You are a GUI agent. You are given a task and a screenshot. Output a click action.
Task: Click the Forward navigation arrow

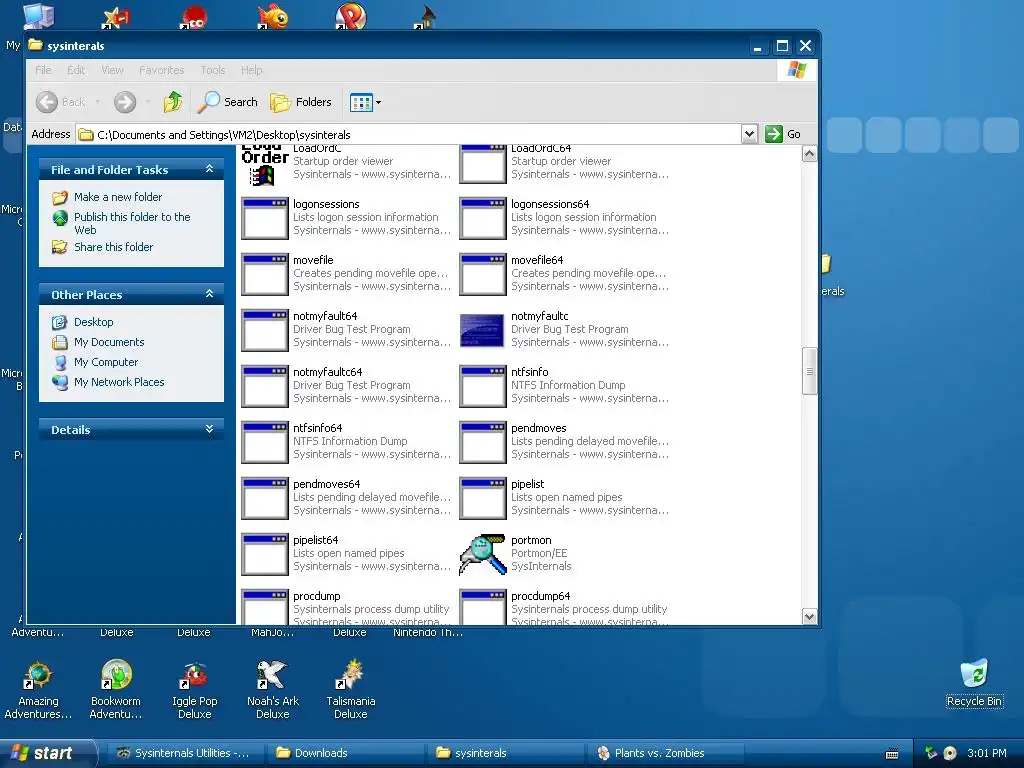click(125, 102)
